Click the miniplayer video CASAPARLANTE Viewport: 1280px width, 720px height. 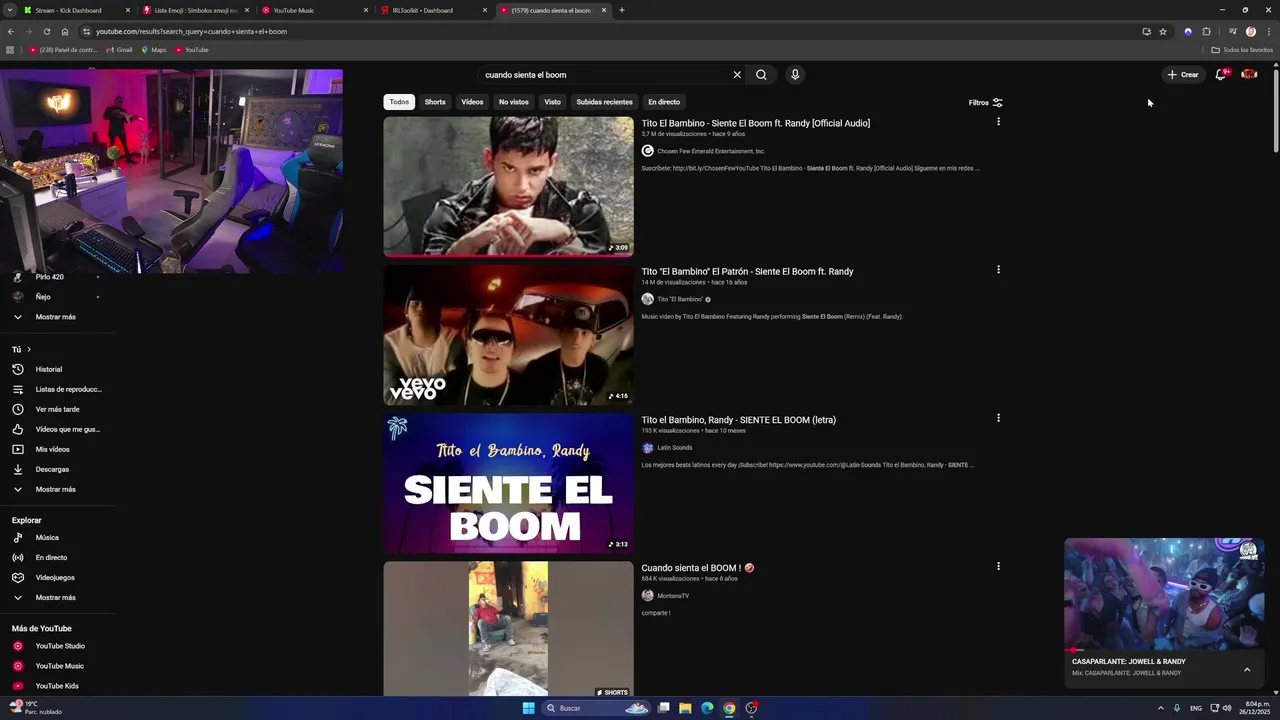click(1164, 595)
